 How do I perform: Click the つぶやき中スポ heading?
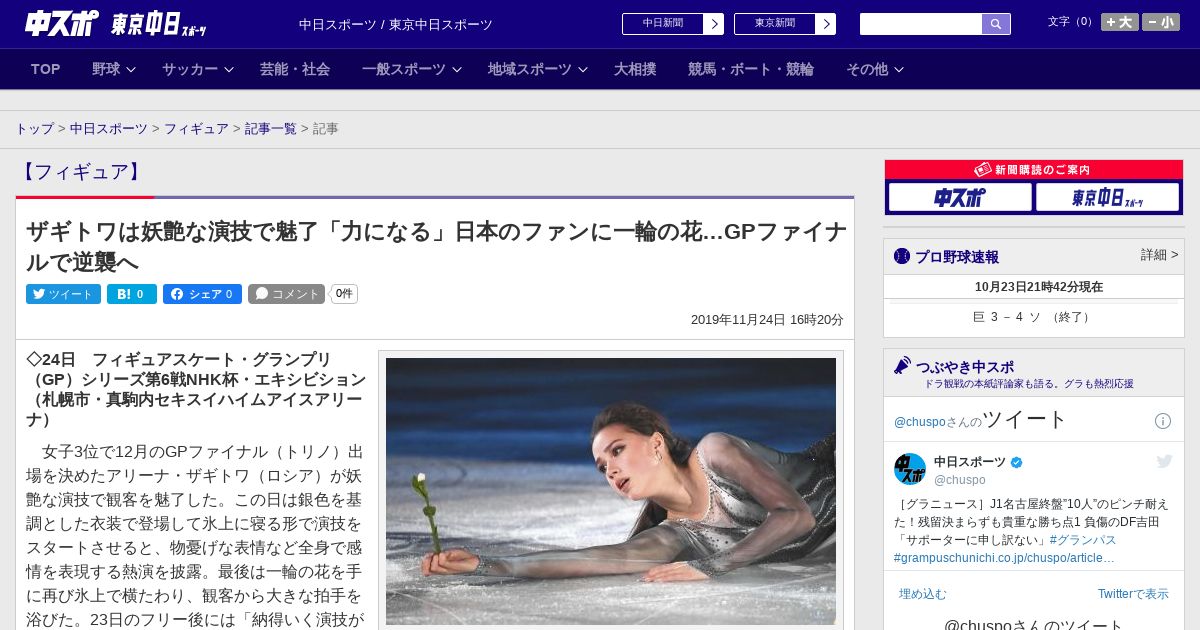[964, 367]
